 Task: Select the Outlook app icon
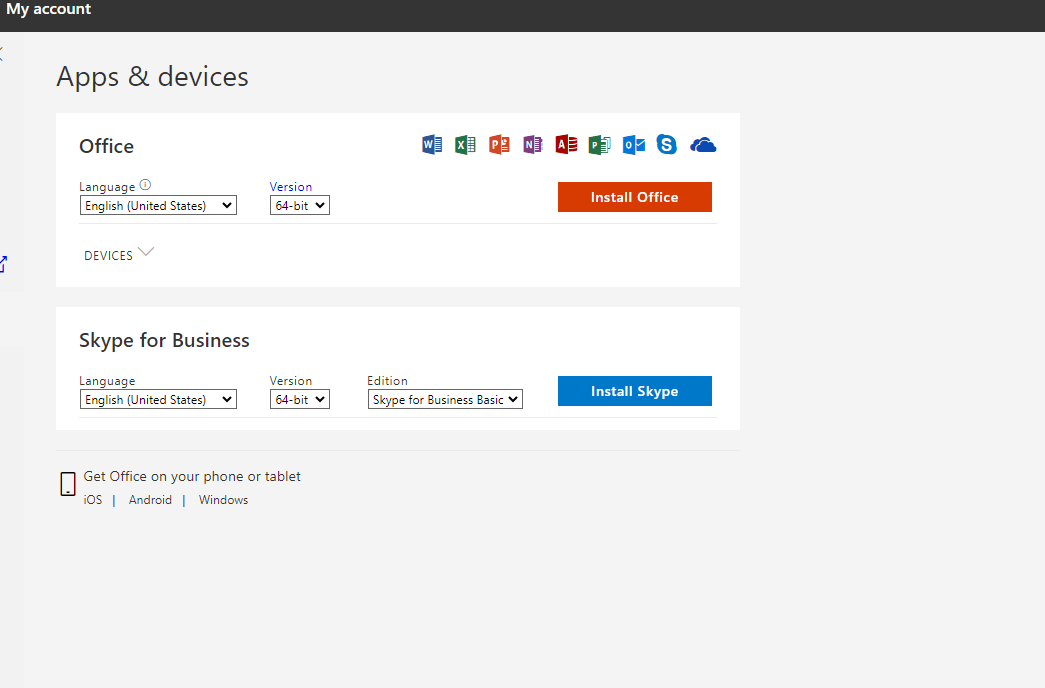click(x=633, y=144)
